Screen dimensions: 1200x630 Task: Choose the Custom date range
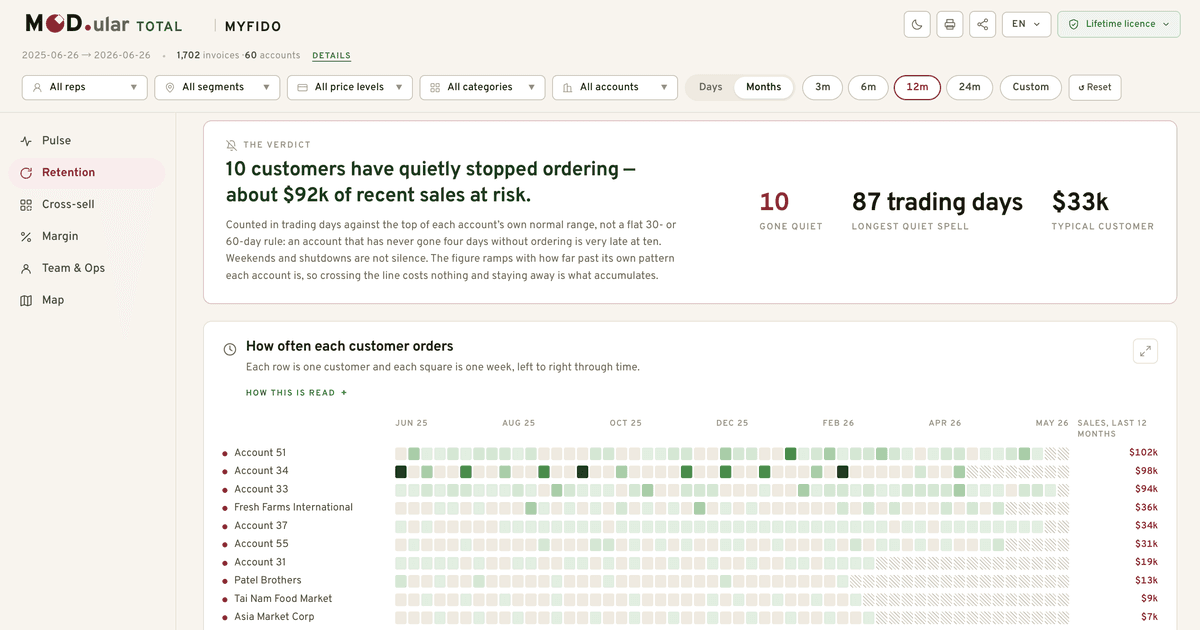pyautogui.click(x=1031, y=87)
